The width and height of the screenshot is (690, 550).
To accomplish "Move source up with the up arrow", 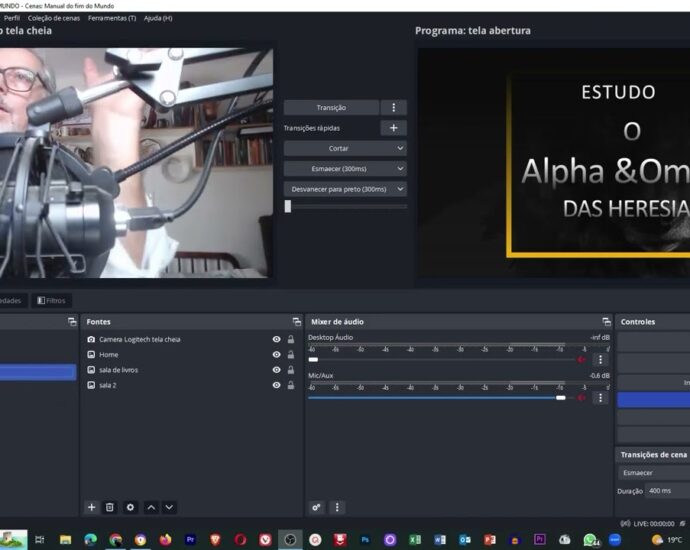I will [x=151, y=507].
